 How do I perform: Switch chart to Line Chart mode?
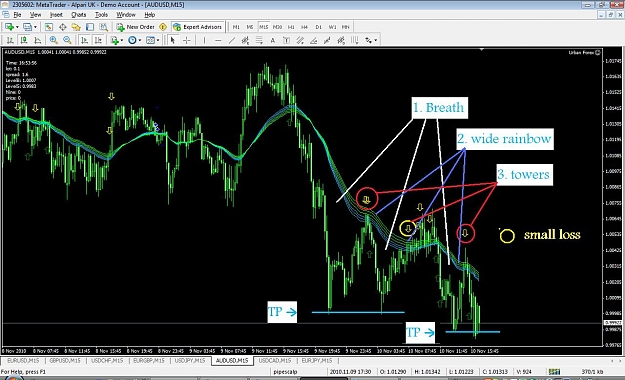pos(37,40)
